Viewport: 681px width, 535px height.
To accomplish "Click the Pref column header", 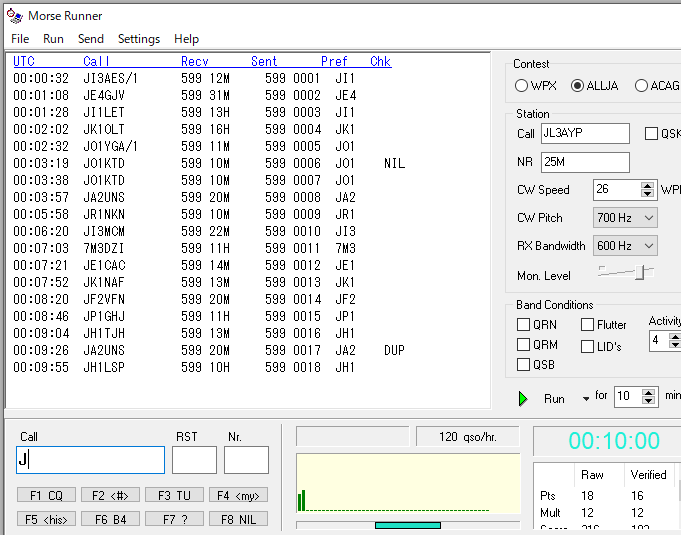I will (334, 61).
